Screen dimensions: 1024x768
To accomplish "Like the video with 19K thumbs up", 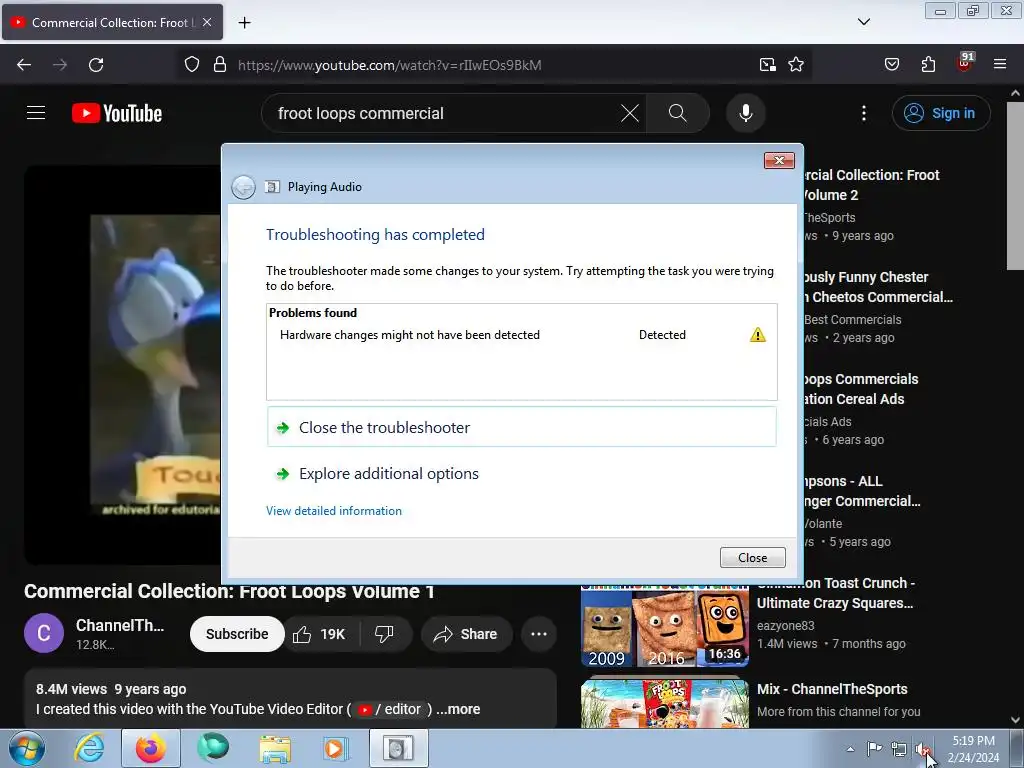I will 320,634.
